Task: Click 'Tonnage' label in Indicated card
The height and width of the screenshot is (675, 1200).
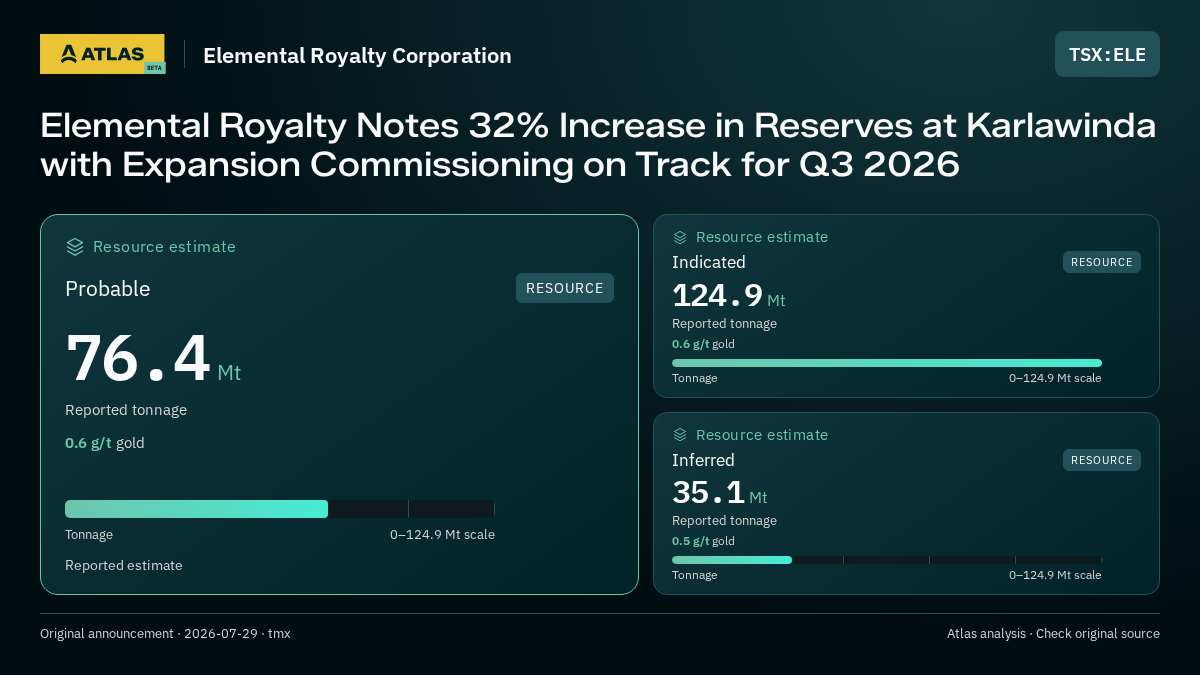Action: pos(694,378)
